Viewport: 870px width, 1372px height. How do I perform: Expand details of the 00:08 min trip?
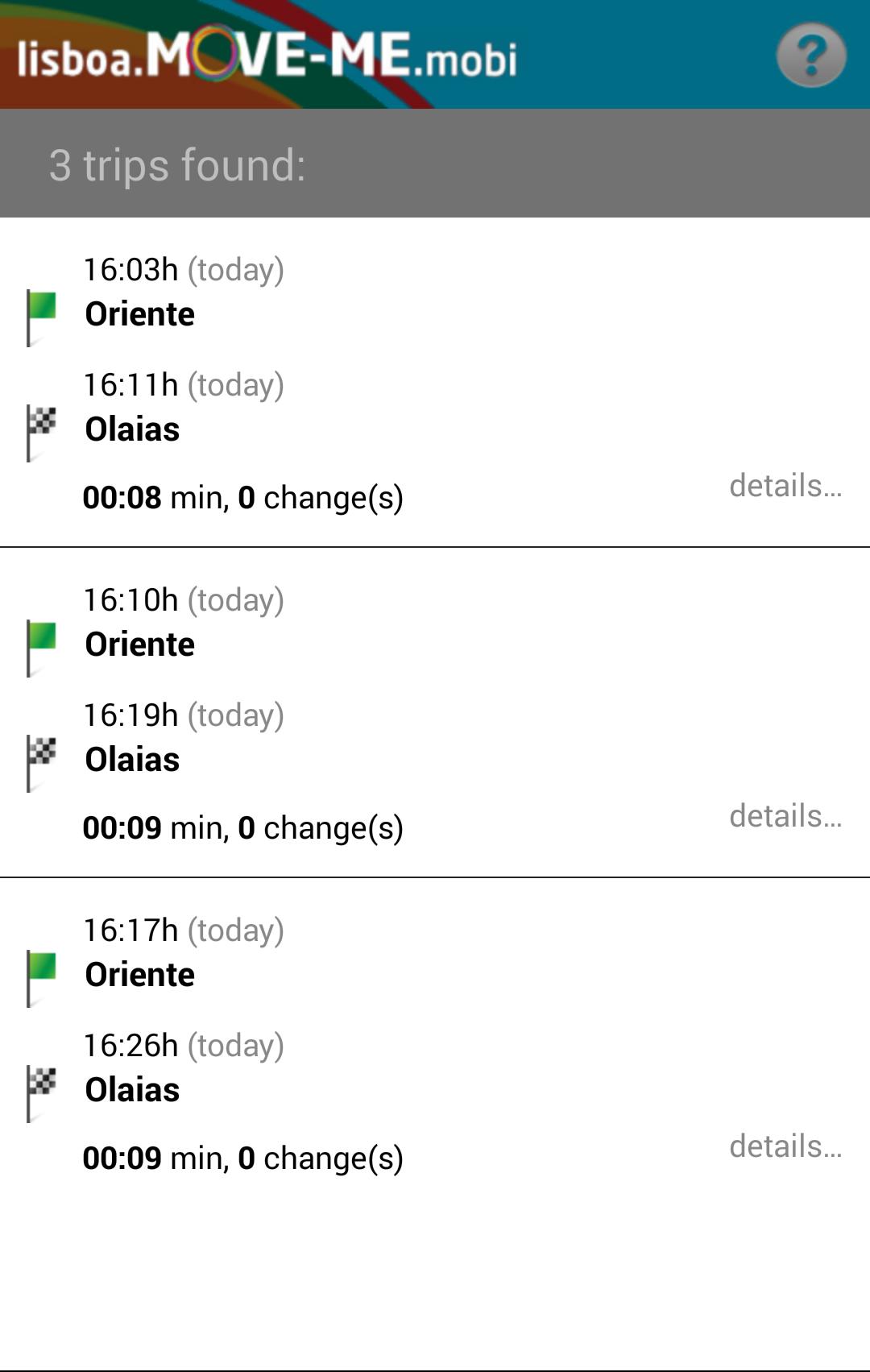[785, 486]
